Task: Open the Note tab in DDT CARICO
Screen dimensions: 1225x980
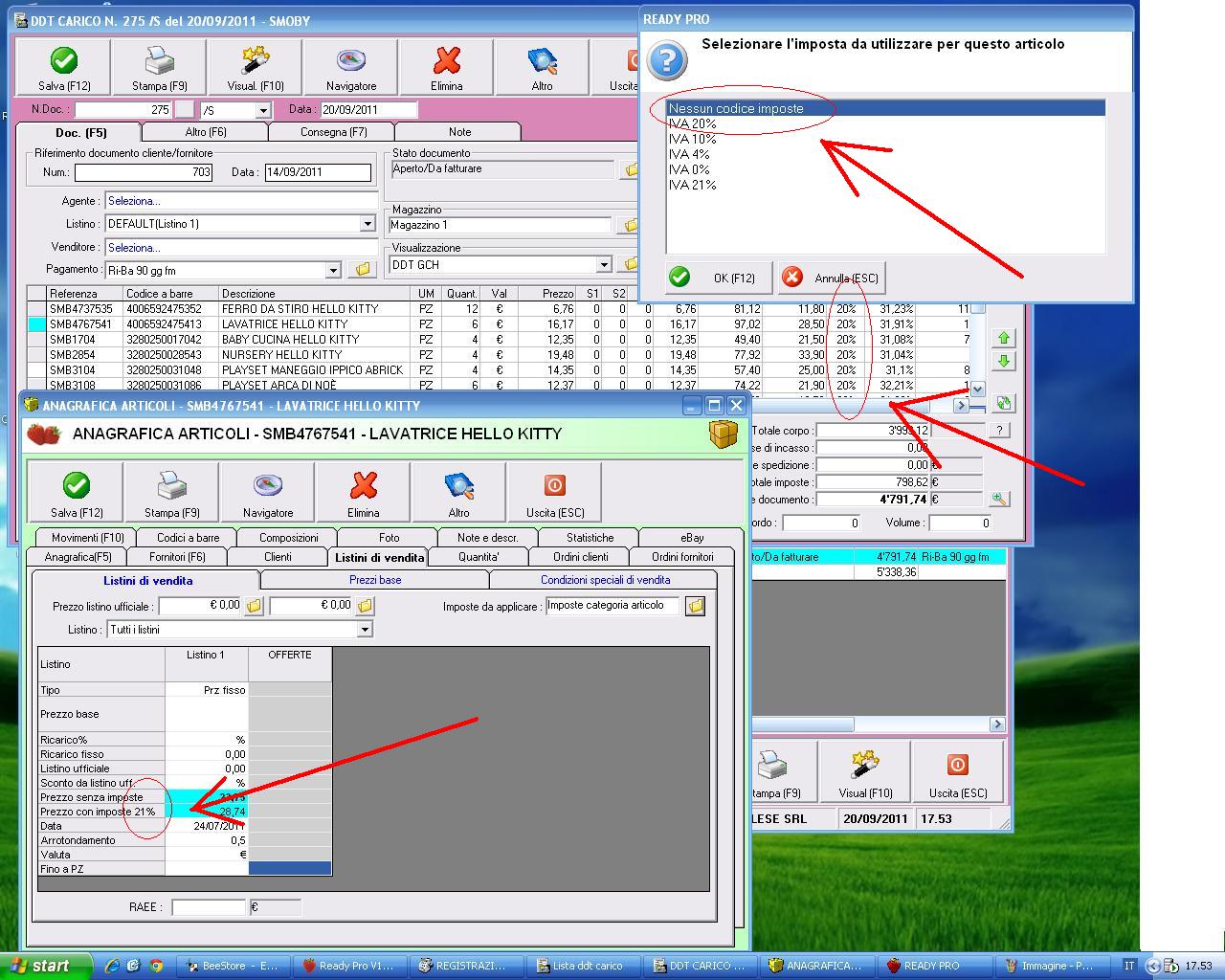Action: pyautogui.click(x=459, y=132)
